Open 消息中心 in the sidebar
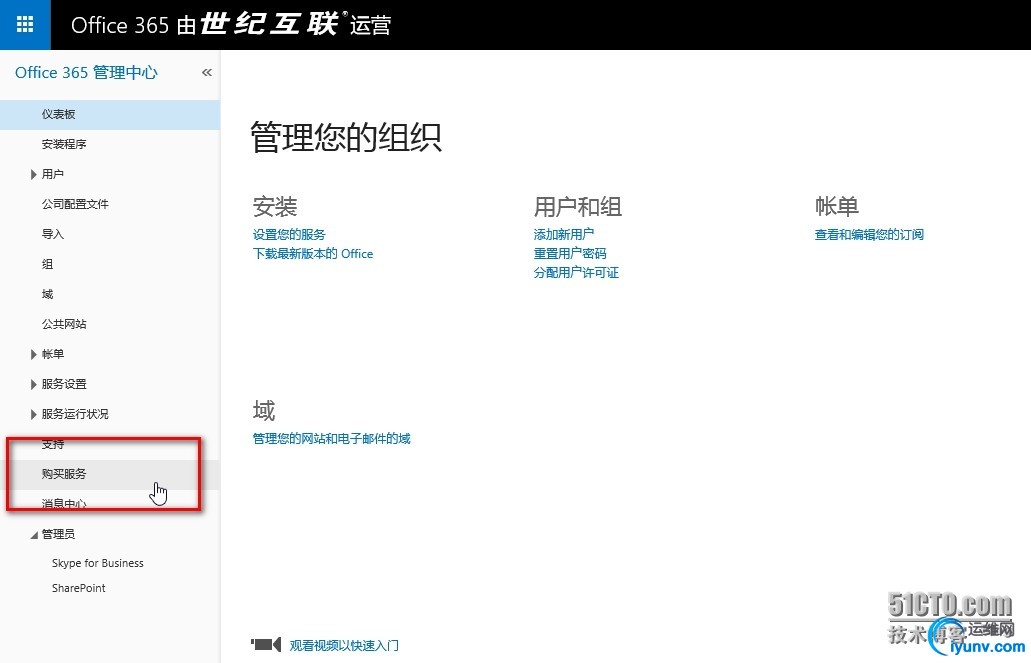Image resolution: width=1031 pixels, height=663 pixels. point(64,504)
